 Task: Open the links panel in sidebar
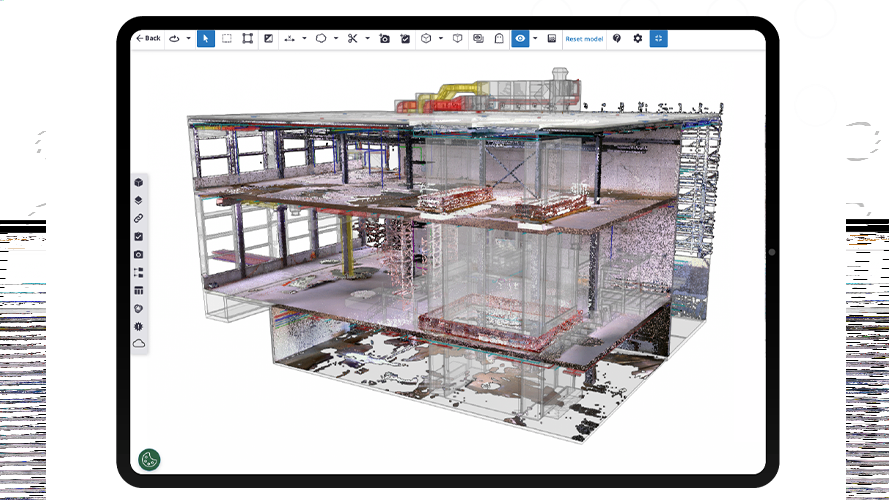coord(139,218)
